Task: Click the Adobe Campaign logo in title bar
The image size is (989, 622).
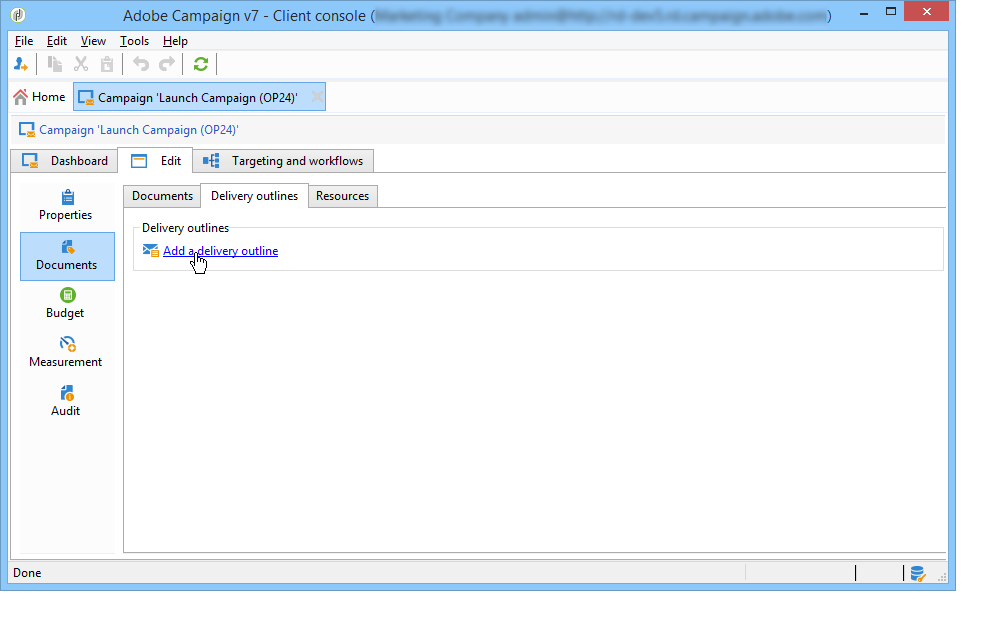Action: [18, 15]
